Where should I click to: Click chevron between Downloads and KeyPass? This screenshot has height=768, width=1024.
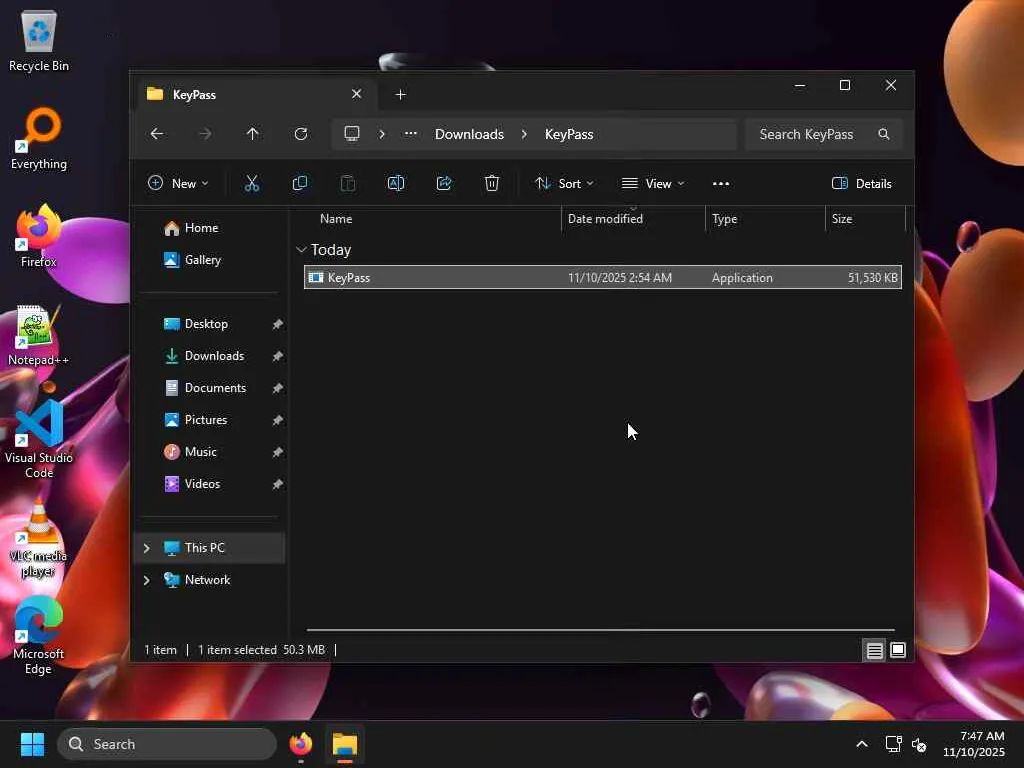(524, 134)
